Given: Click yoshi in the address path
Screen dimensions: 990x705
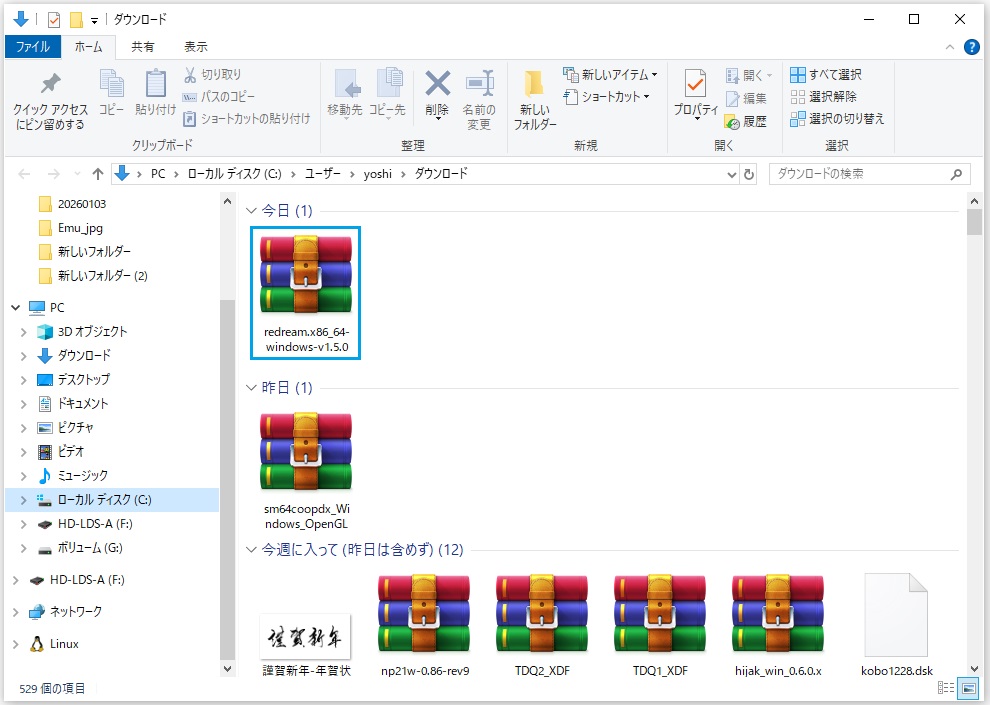Looking at the screenshot, I should pos(378,174).
